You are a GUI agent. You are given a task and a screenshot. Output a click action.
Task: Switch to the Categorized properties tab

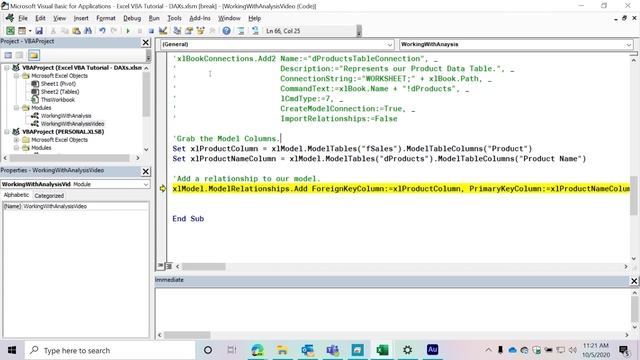point(49,196)
